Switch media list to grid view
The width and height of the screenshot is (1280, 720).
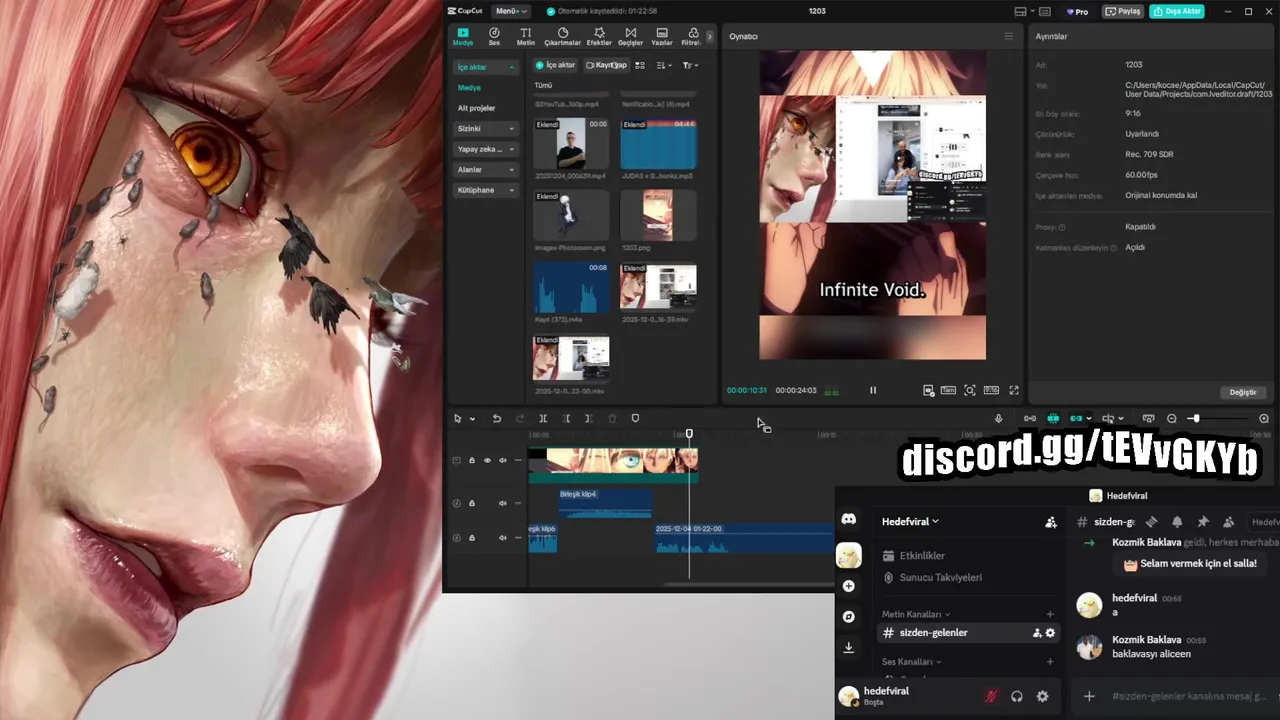click(x=641, y=65)
